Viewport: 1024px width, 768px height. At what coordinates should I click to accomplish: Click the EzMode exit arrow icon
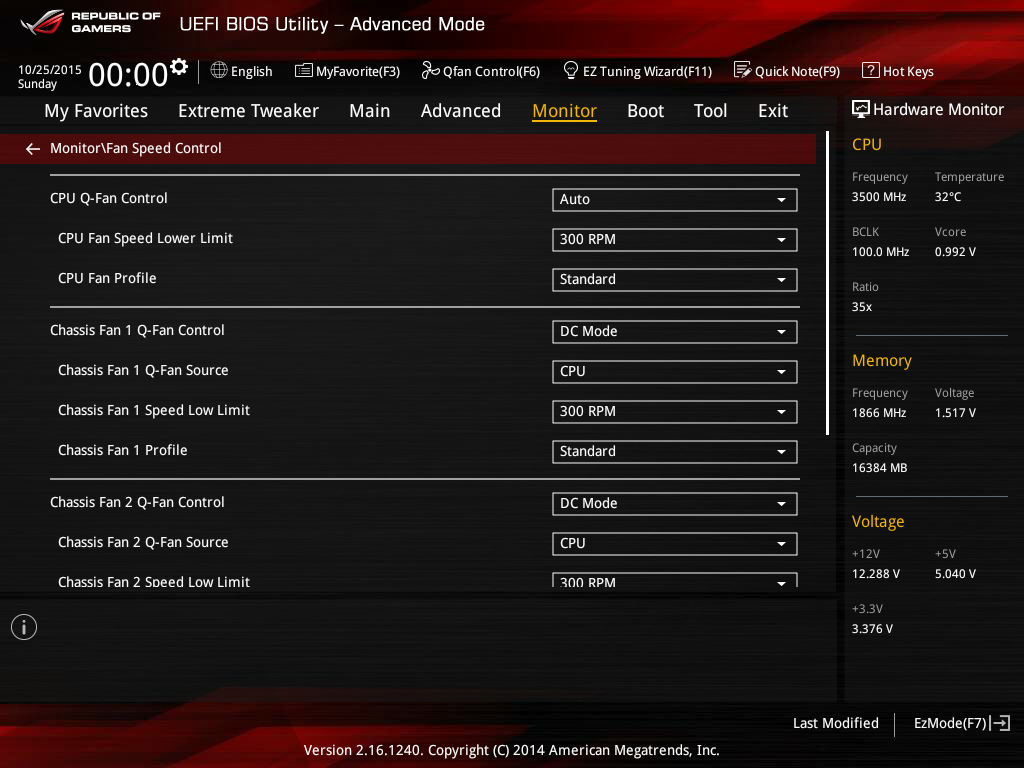[x=1000, y=723]
